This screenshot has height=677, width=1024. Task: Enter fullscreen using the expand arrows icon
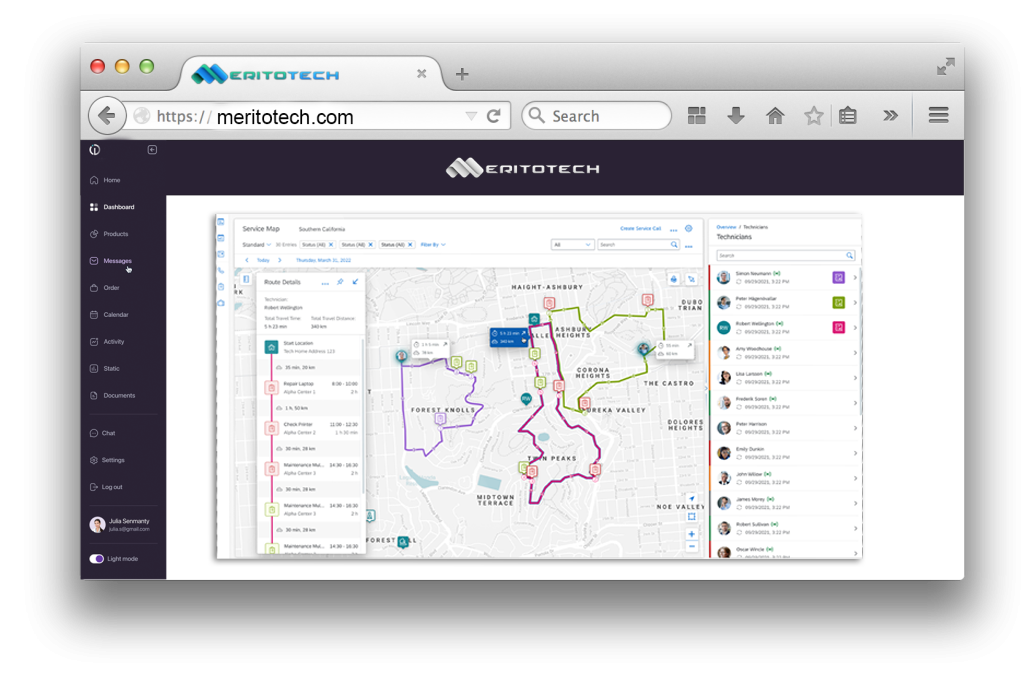pyautogui.click(x=946, y=67)
